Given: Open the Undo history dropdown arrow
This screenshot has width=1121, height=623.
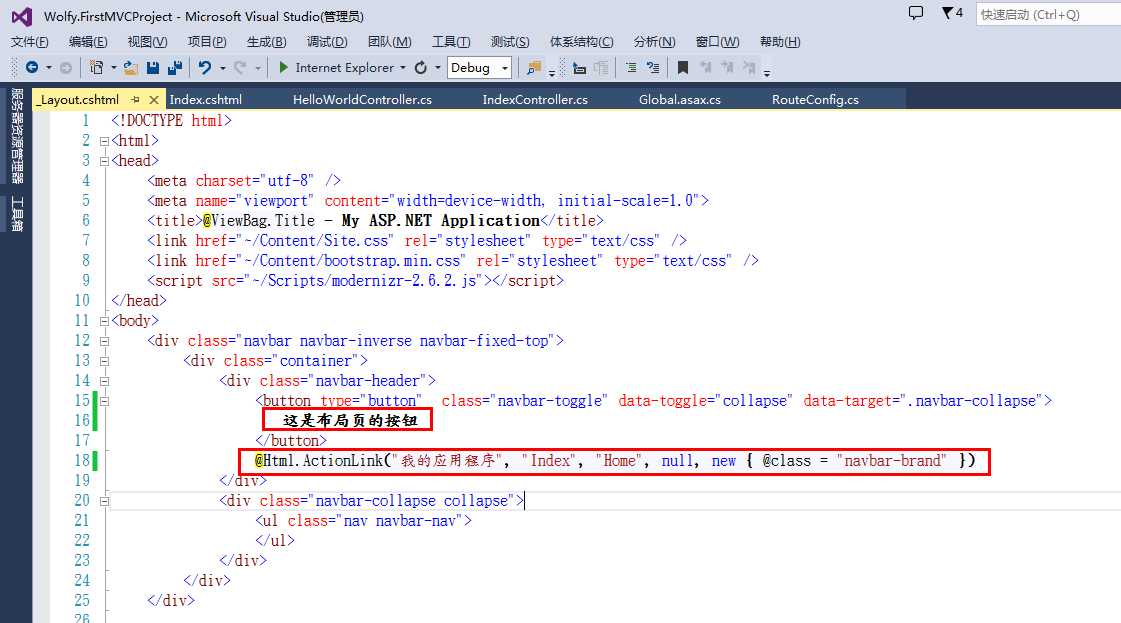Looking at the screenshot, I should coord(222,68).
